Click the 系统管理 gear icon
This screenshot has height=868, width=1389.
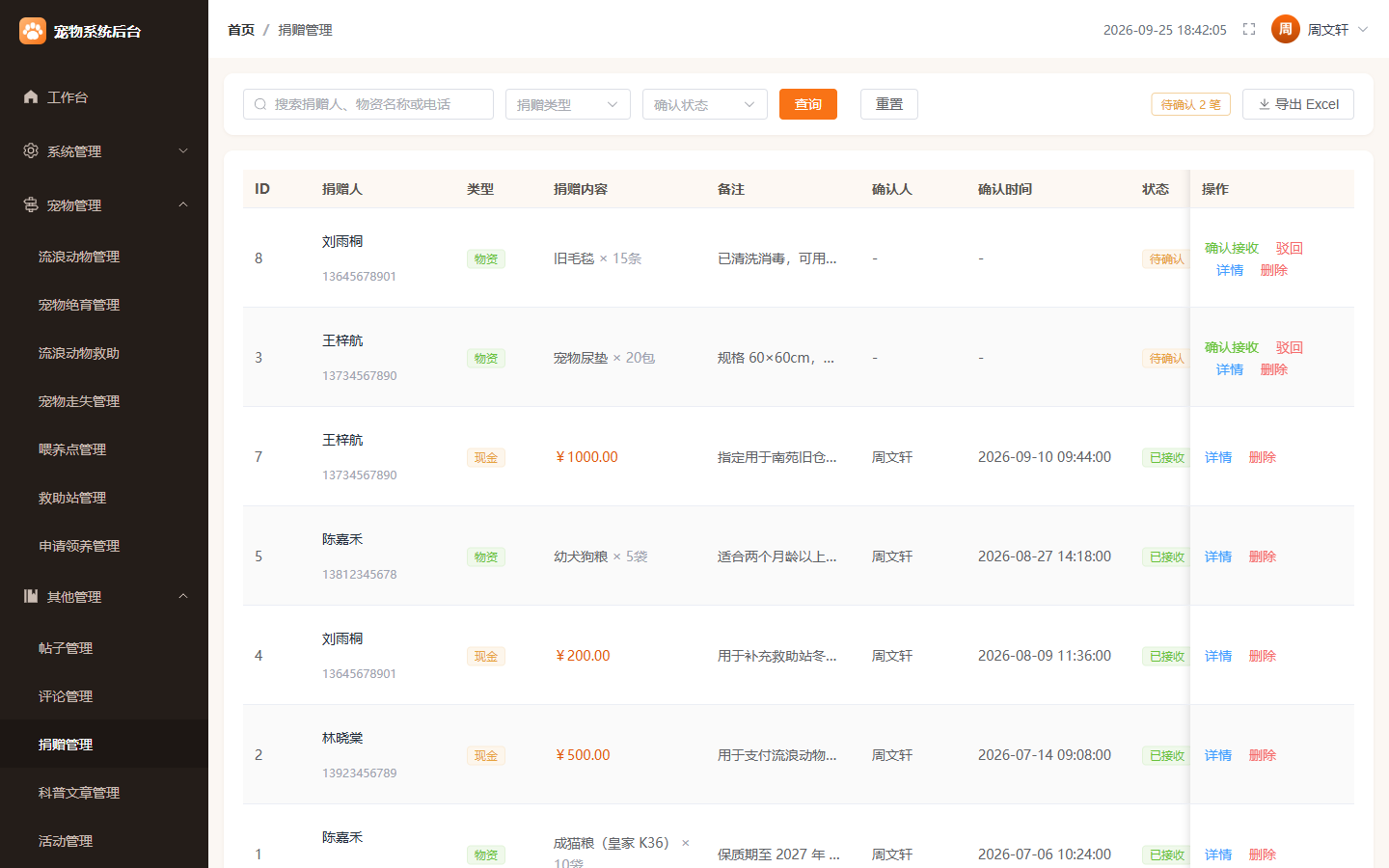point(31,151)
